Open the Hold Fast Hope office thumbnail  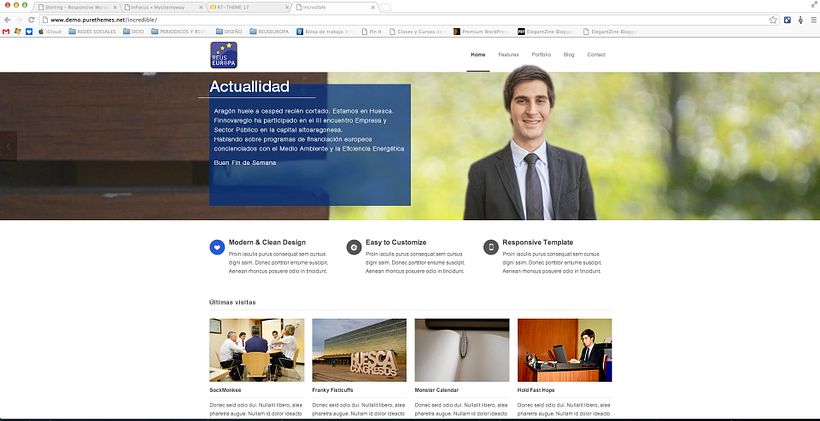pyautogui.click(x=565, y=350)
